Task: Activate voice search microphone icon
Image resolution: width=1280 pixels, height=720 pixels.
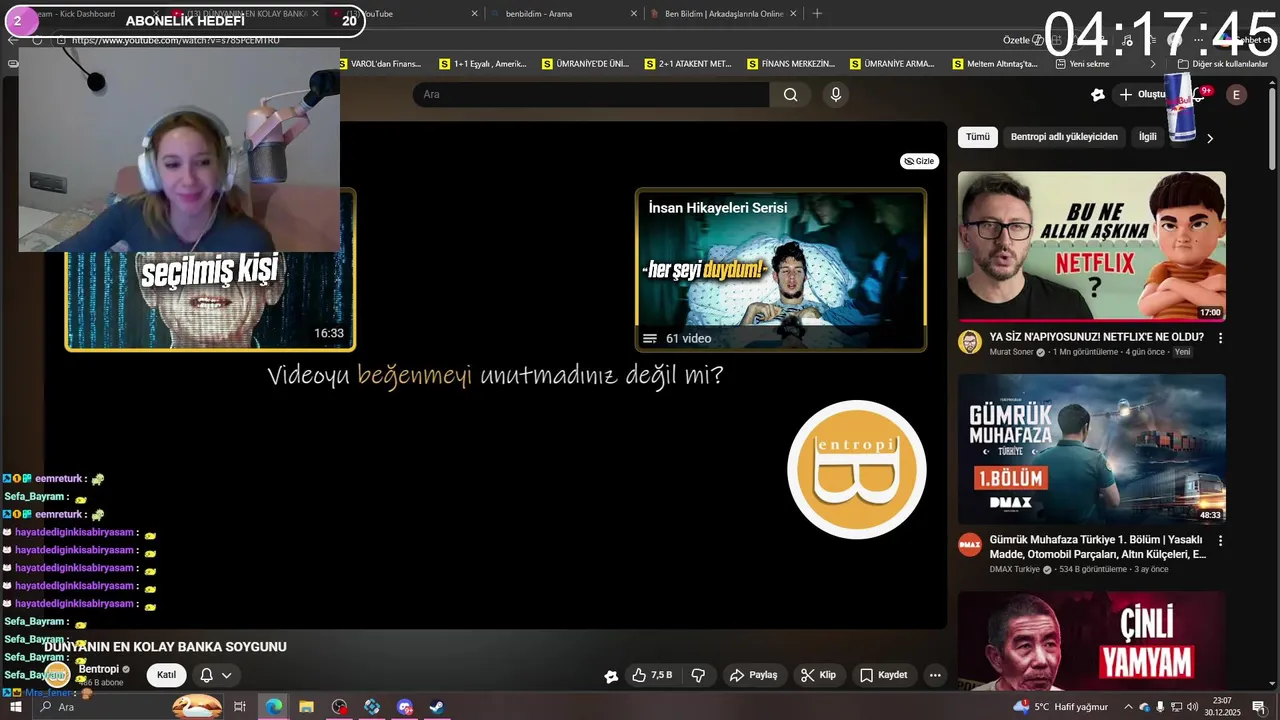Action: (x=836, y=94)
